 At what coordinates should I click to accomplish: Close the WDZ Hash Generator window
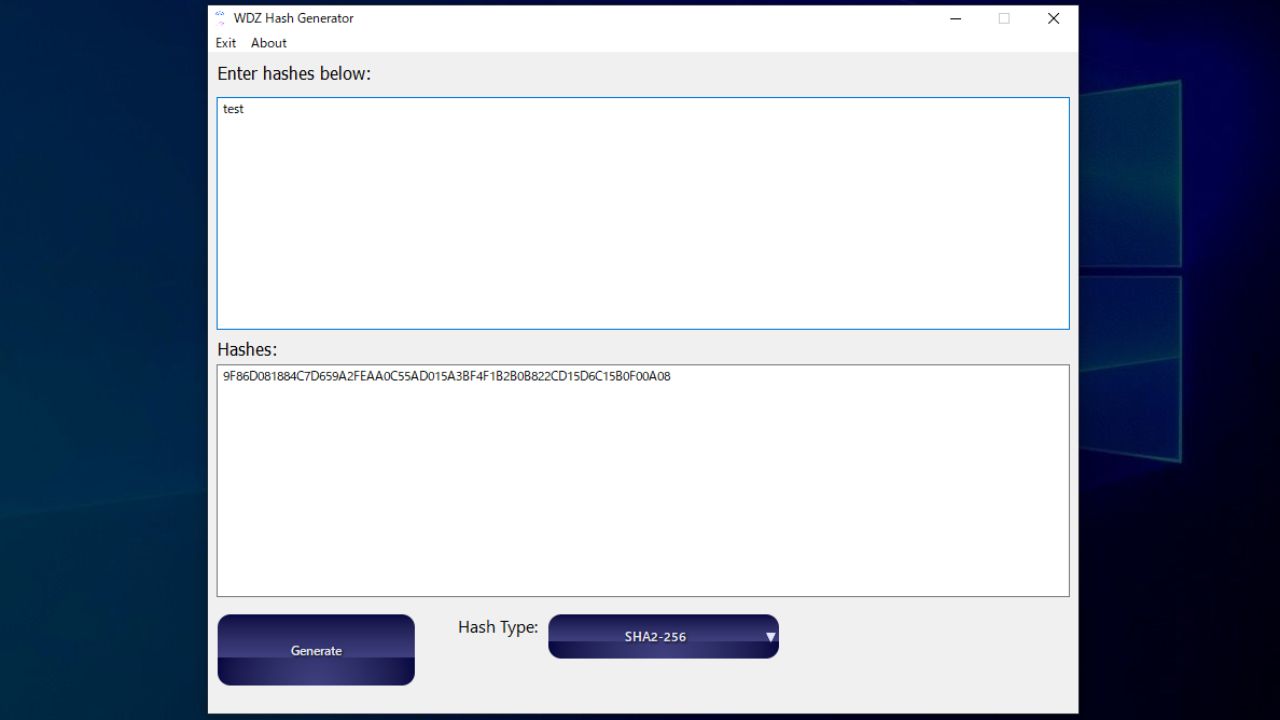(1053, 18)
